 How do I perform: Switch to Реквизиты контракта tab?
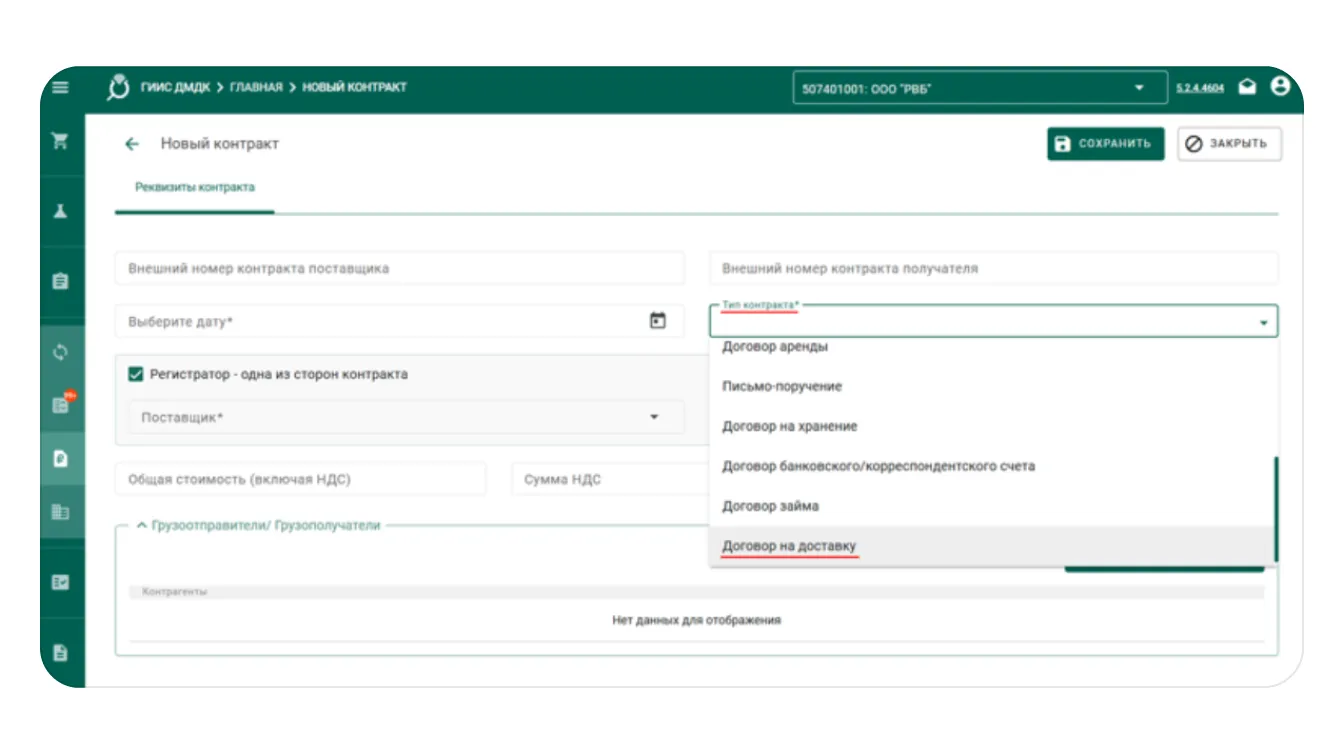point(195,187)
